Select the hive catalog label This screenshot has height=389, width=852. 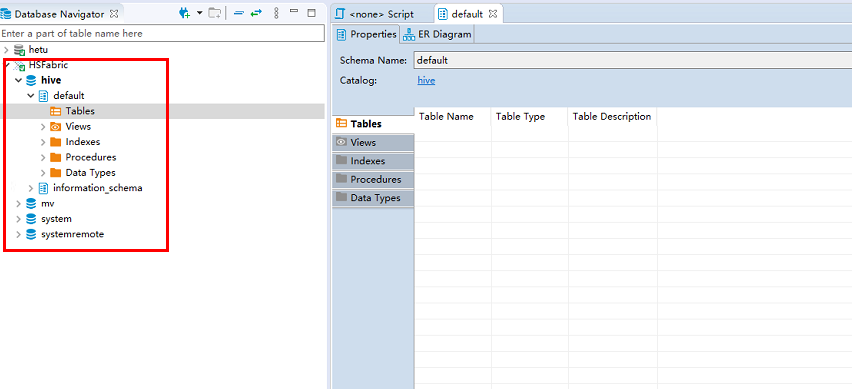[51, 80]
